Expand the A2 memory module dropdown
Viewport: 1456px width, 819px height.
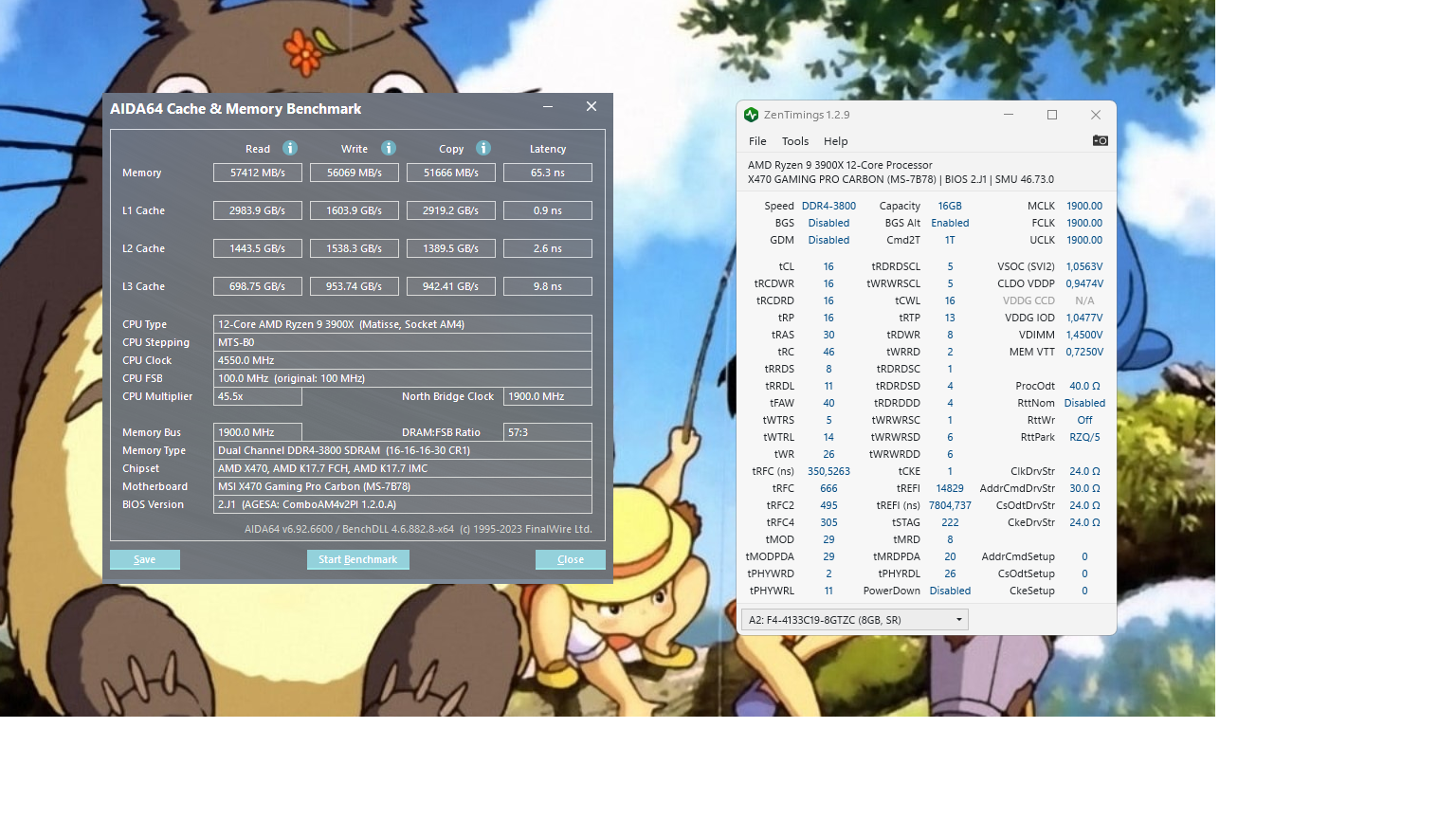coord(854,620)
